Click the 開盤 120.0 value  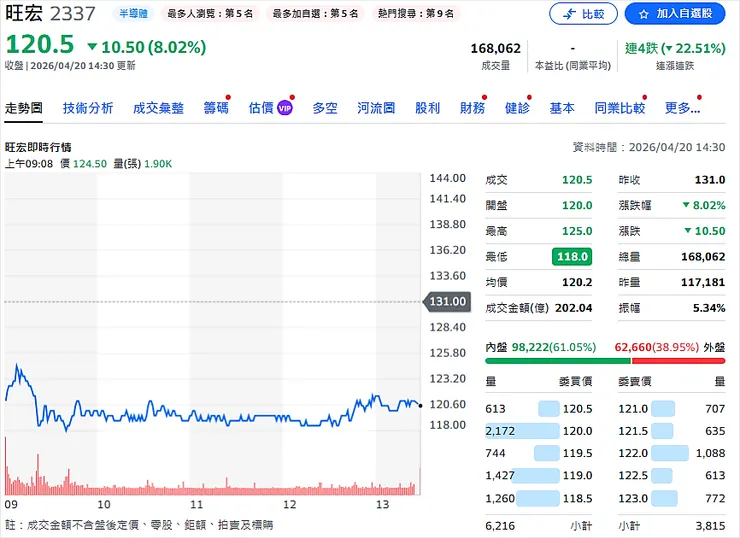(577, 205)
